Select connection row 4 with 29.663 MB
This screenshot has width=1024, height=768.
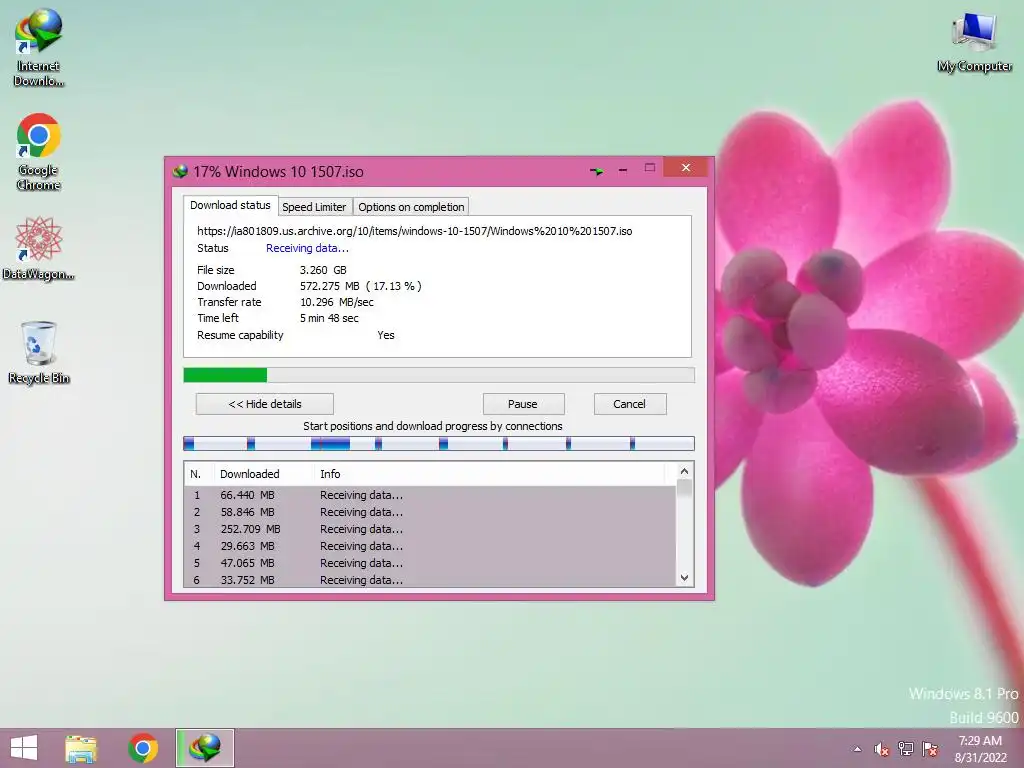431,546
